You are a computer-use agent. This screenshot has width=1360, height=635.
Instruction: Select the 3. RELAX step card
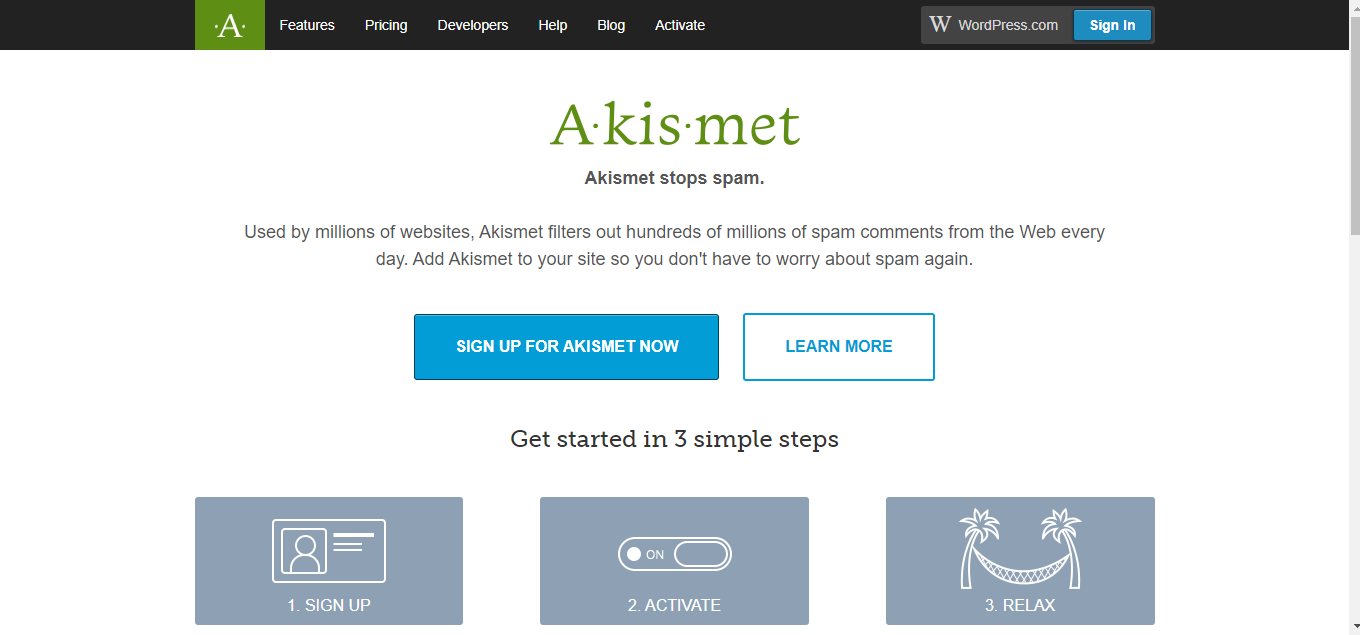[1020, 561]
